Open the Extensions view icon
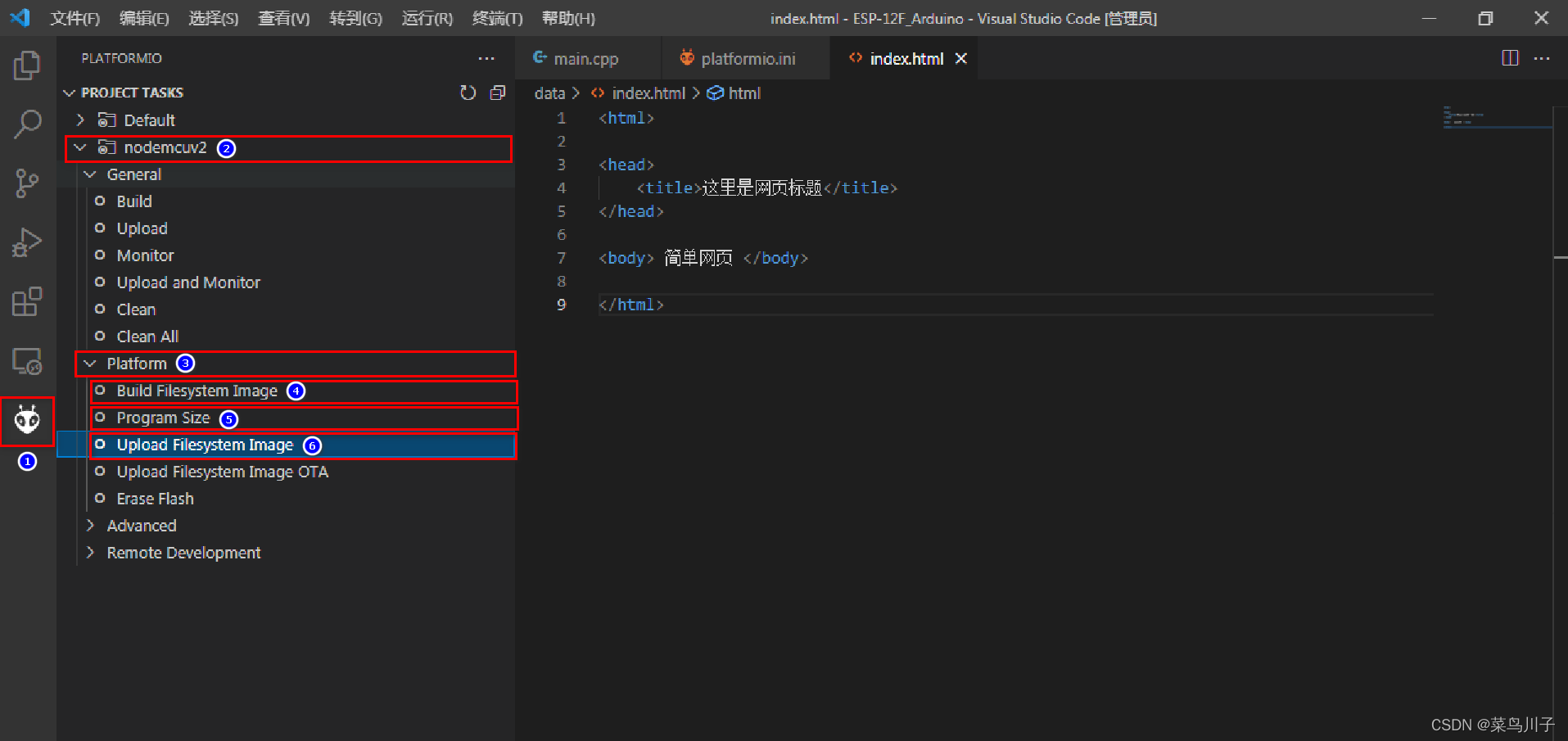Viewport: 1568px width, 741px height. point(27,301)
